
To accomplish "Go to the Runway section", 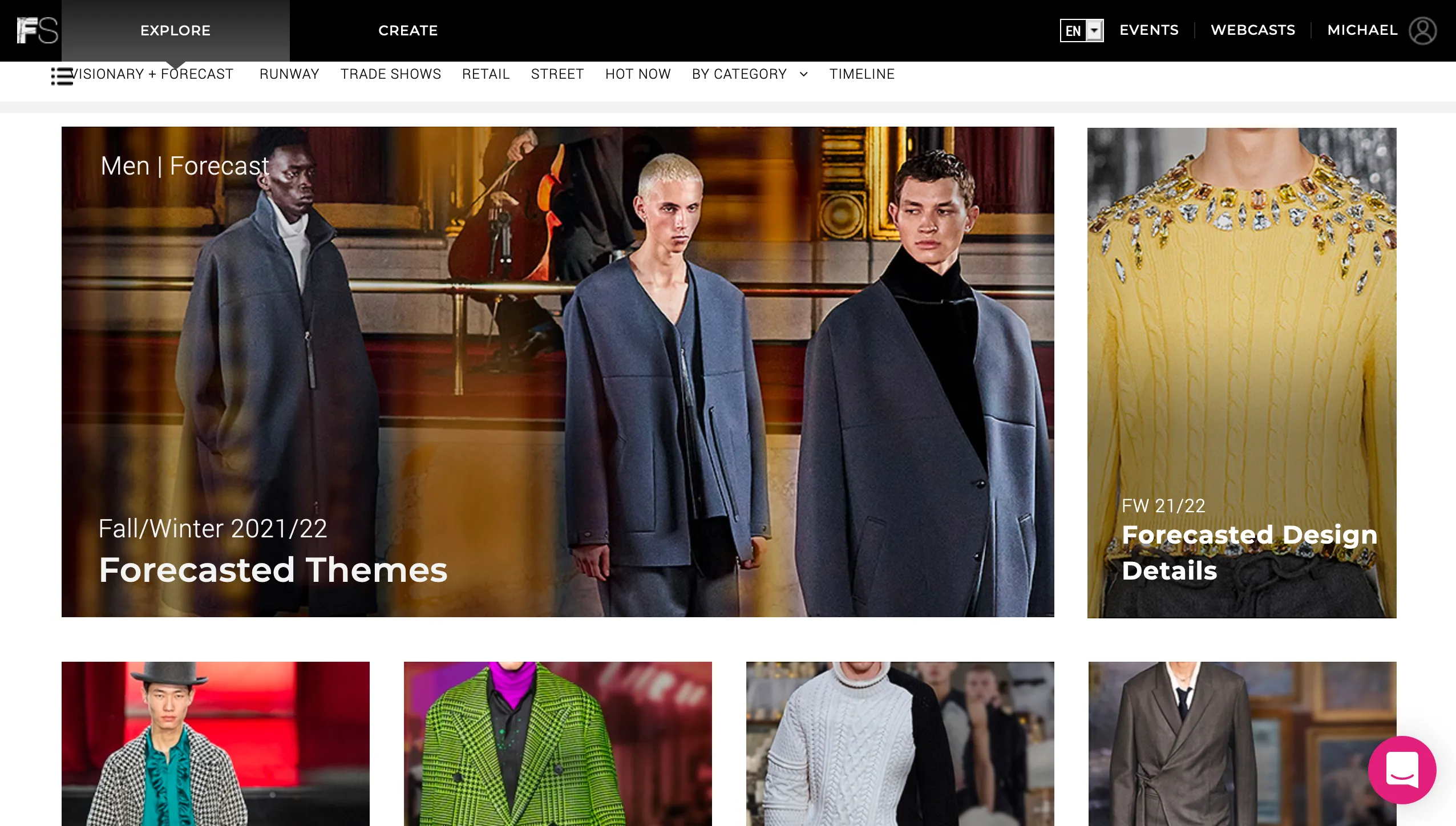I will [x=289, y=74].
